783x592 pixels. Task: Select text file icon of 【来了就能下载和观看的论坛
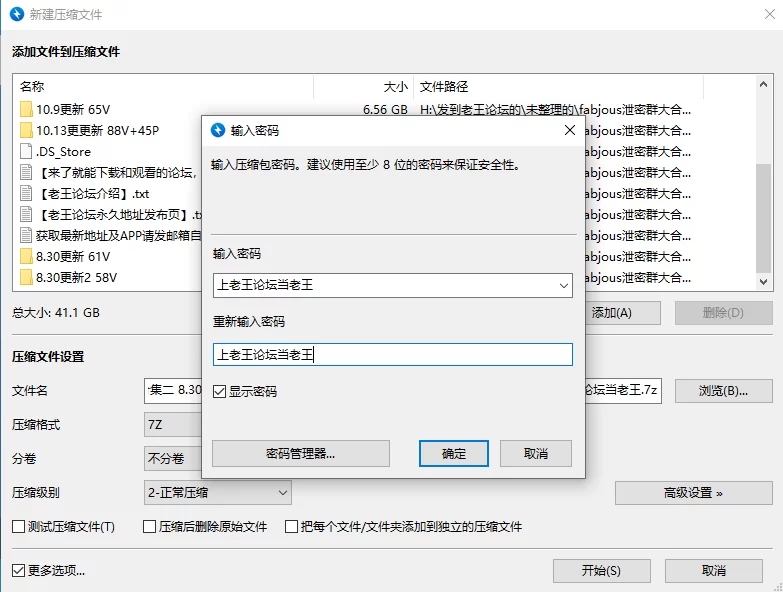tap(26, 172)
